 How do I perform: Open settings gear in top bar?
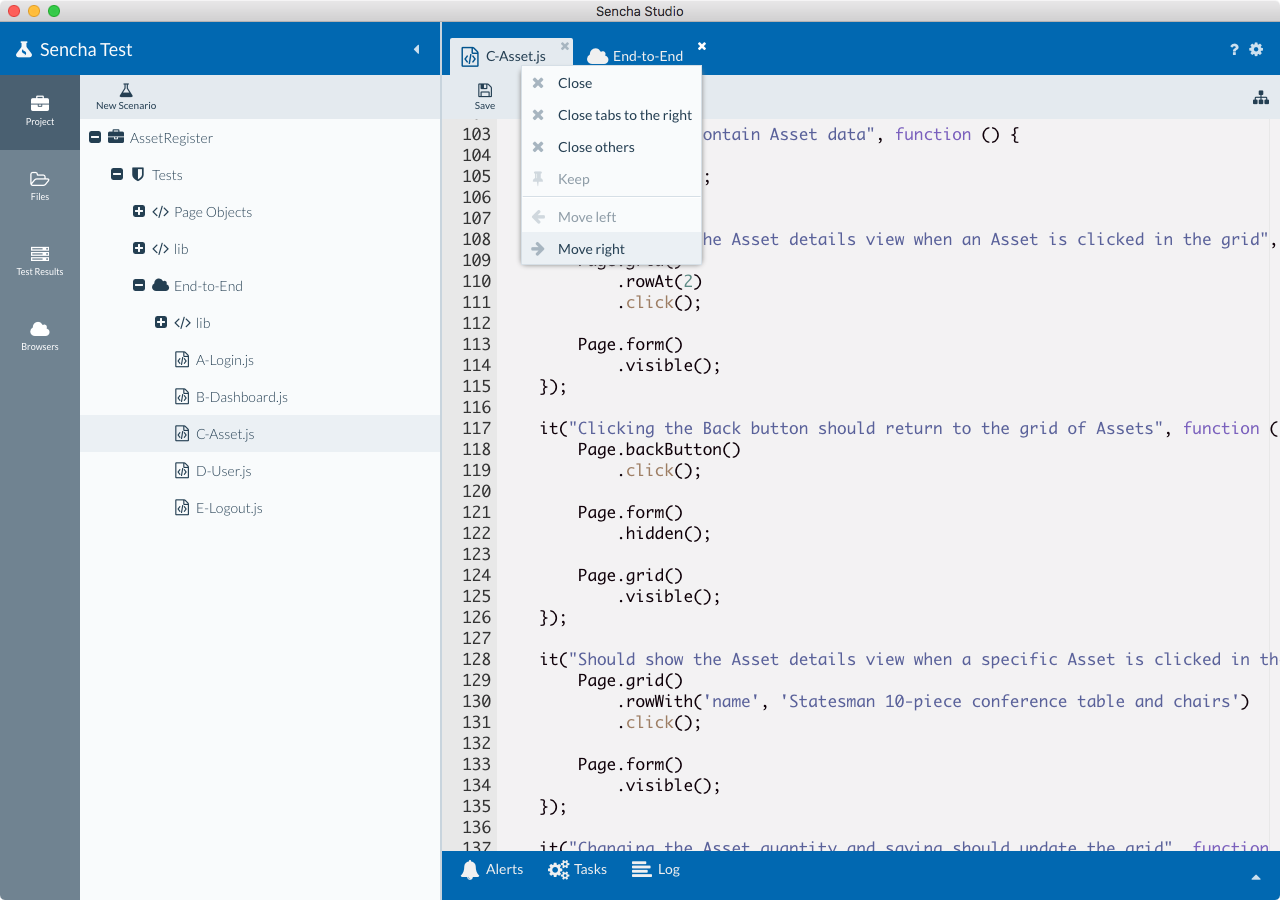pos(1256,49)
